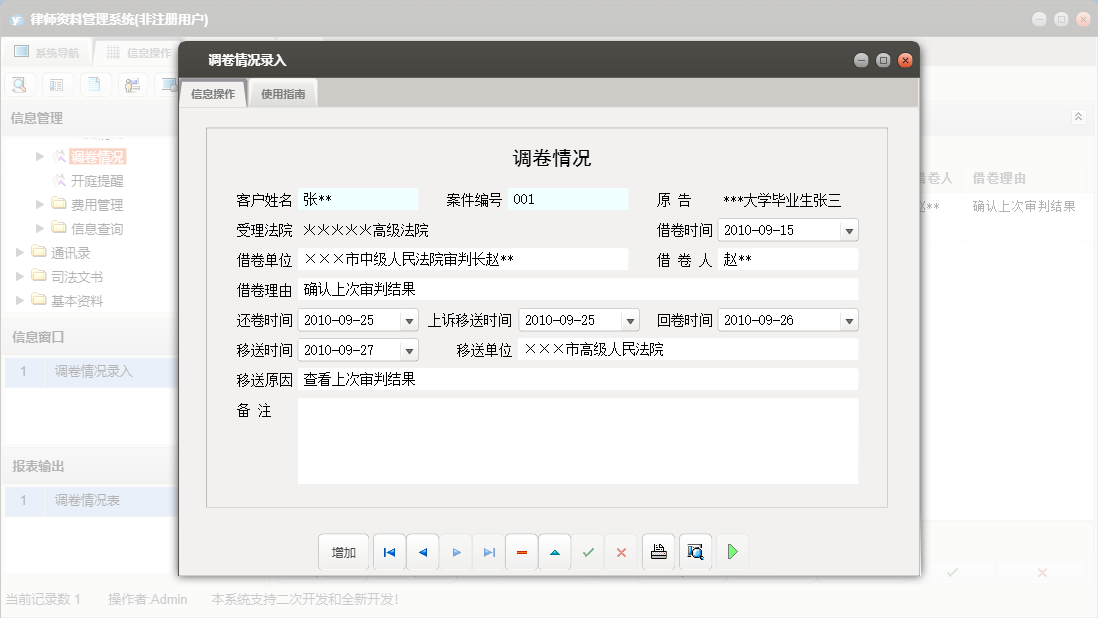
Task: Click the 增加 (Add) button
Action: tap(344, 552)
